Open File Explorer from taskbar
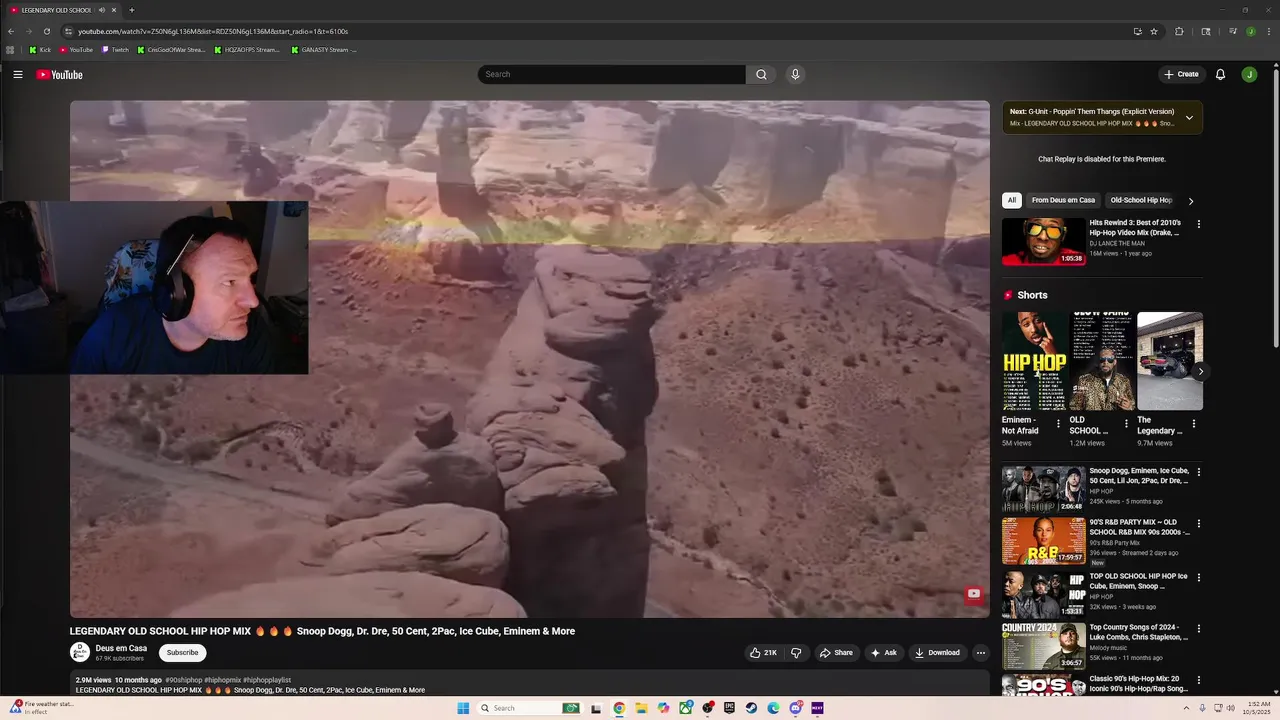Viewport: 1280px width, 720px height. [641, 708]
